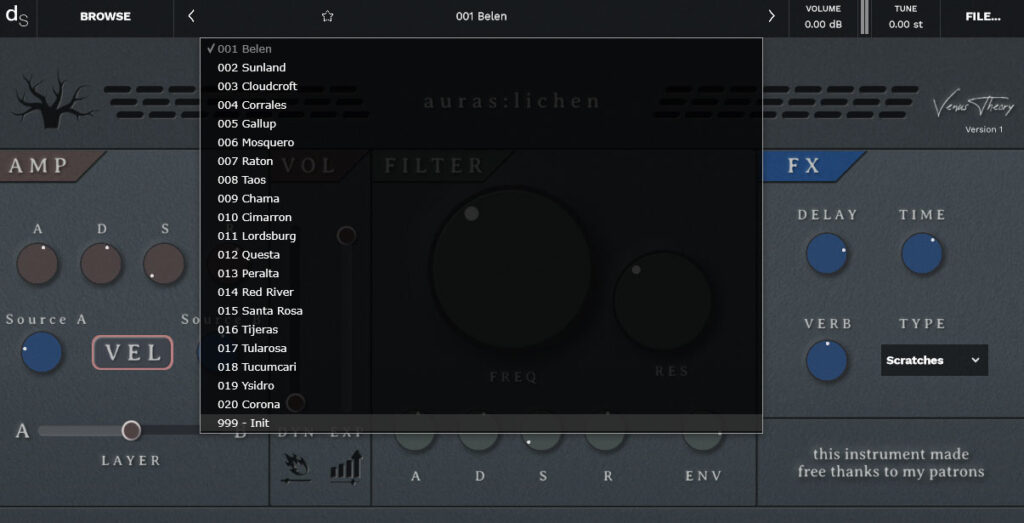Pick preset 020 Corona
Image resolution: width=1024 pixels, height=523 pixels.
(x=481, y=404)
